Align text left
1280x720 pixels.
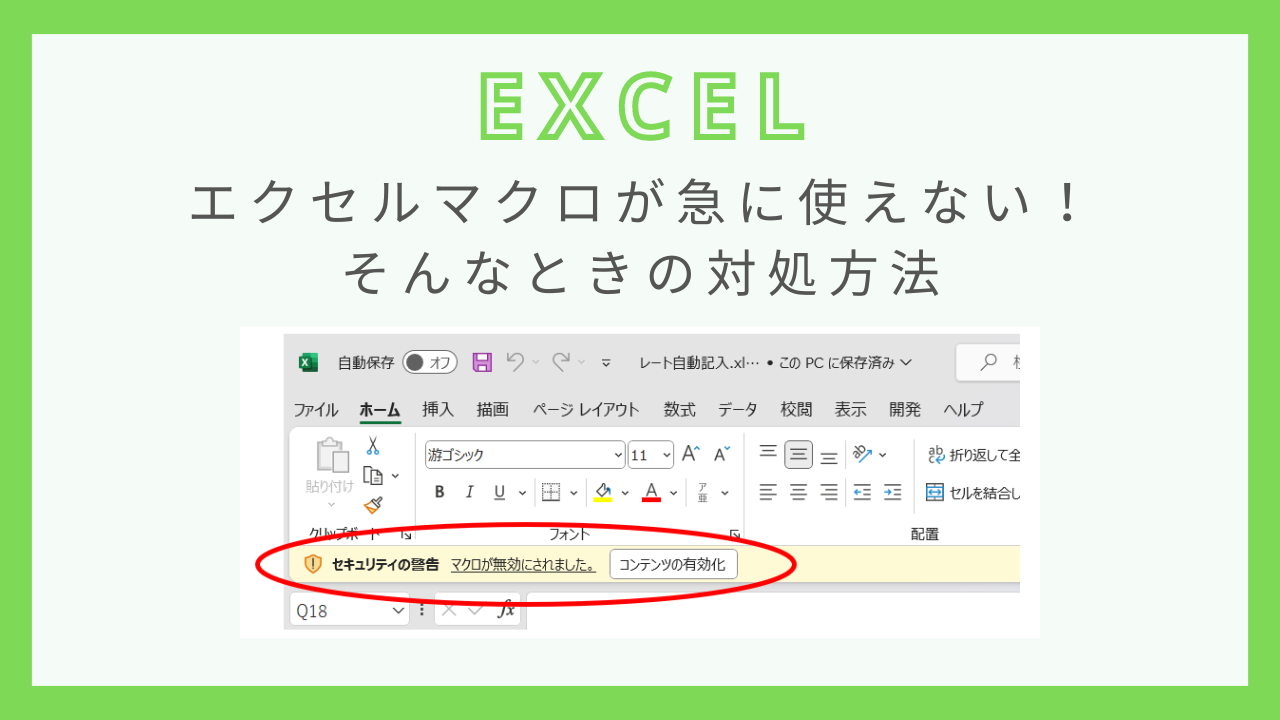pyautogui.click(x=768, y=492)
